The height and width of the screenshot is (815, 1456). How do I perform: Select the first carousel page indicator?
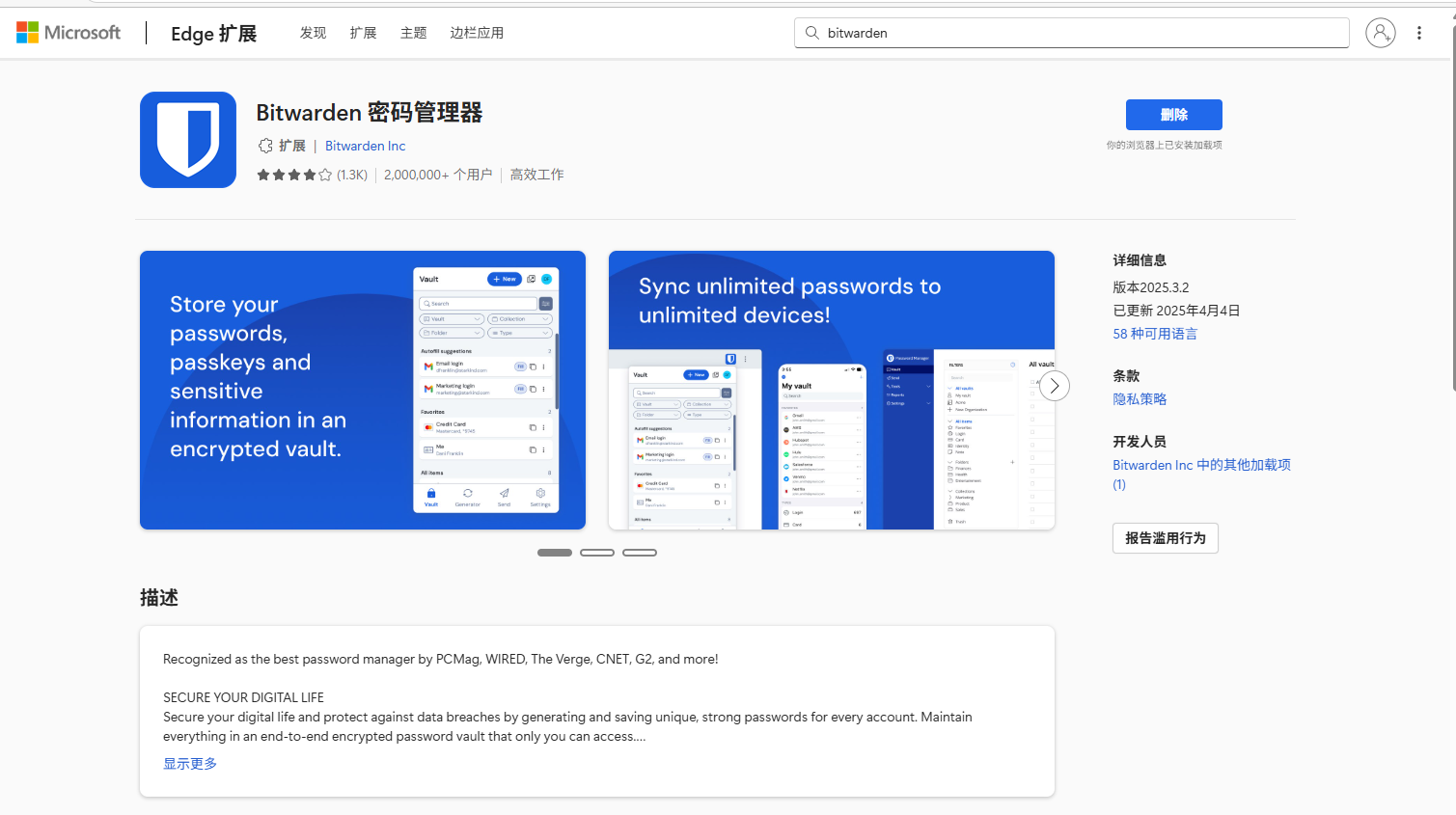point(555,553)
